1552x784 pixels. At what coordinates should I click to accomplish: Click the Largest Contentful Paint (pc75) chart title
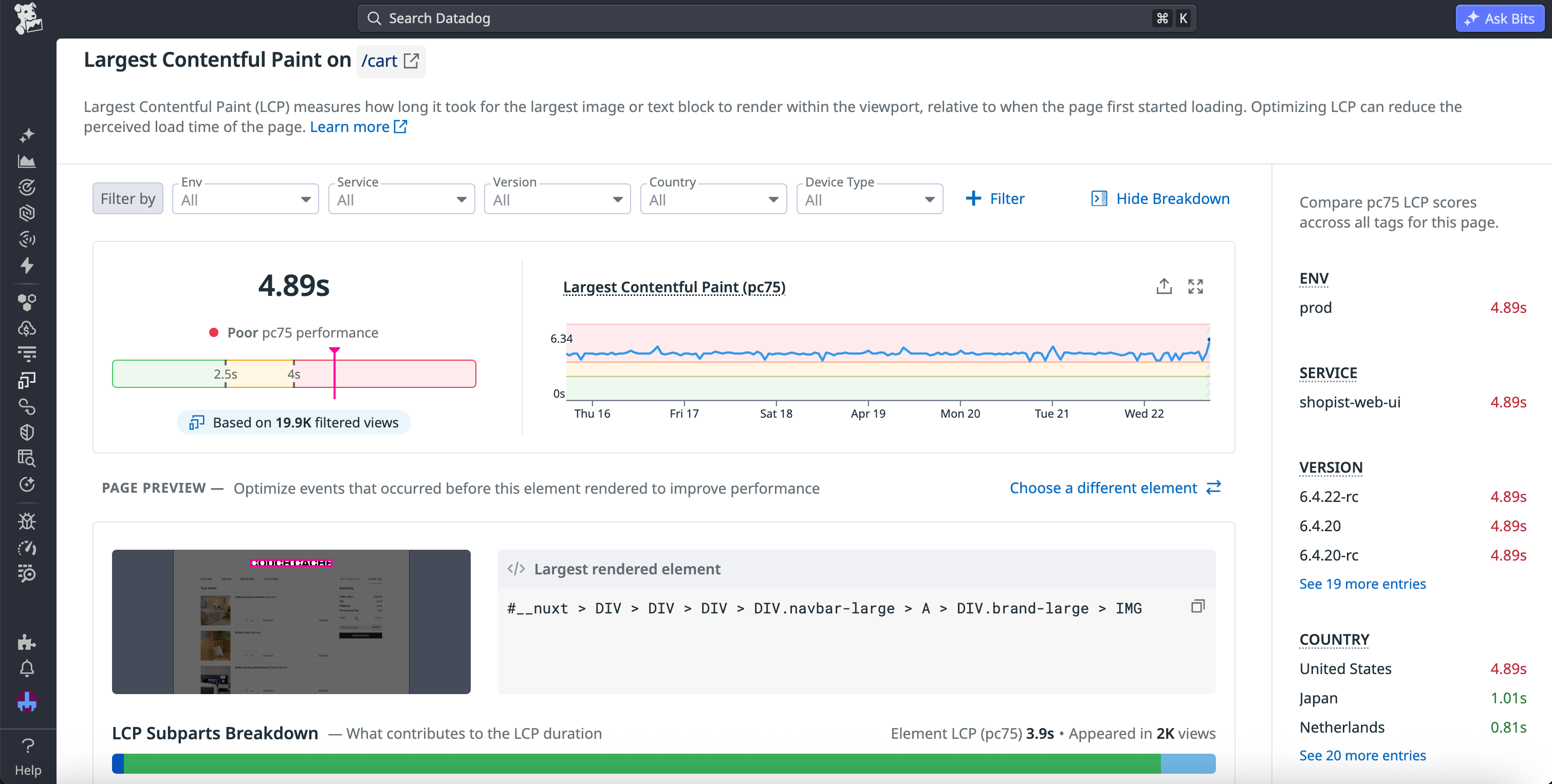[x=674, y=287]
